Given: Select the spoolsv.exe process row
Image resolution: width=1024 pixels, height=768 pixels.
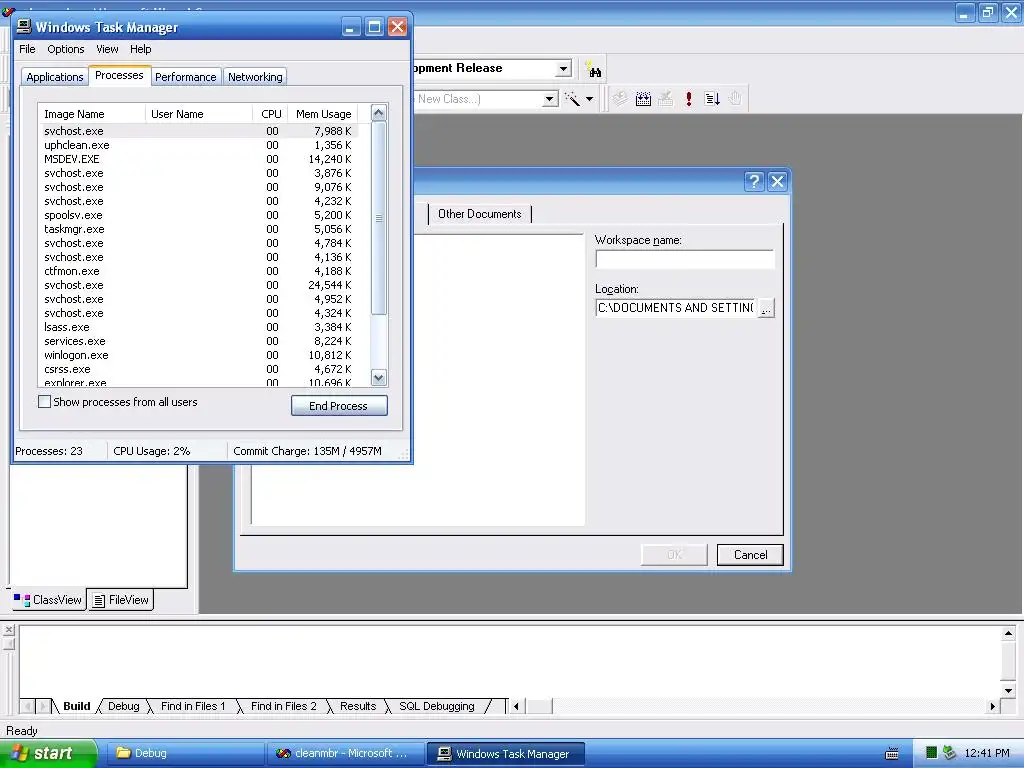Looking at the screenshot, I should tap(199, 215).
